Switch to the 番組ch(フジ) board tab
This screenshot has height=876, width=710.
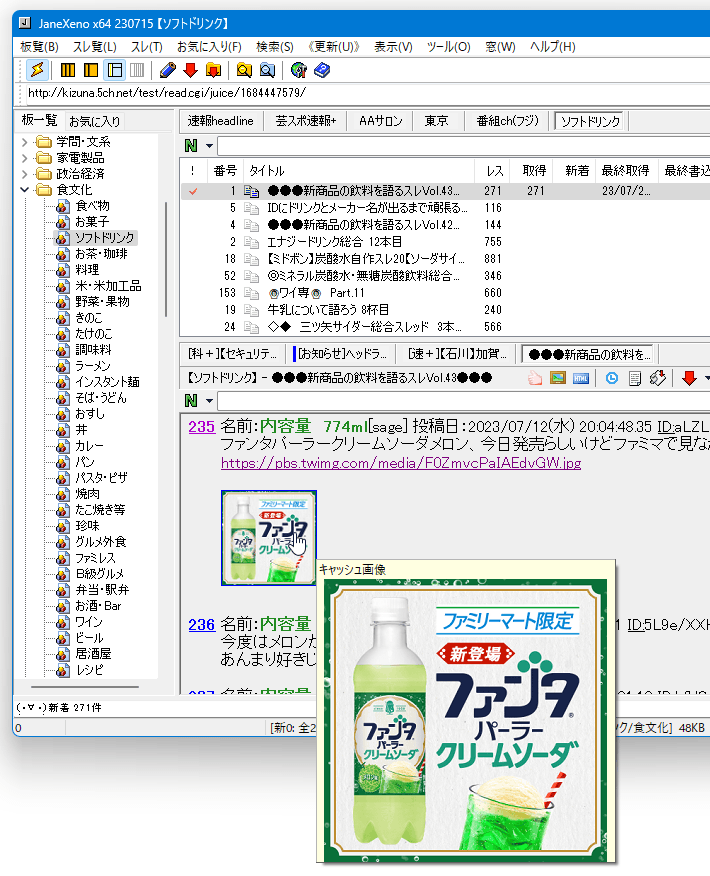507,121
